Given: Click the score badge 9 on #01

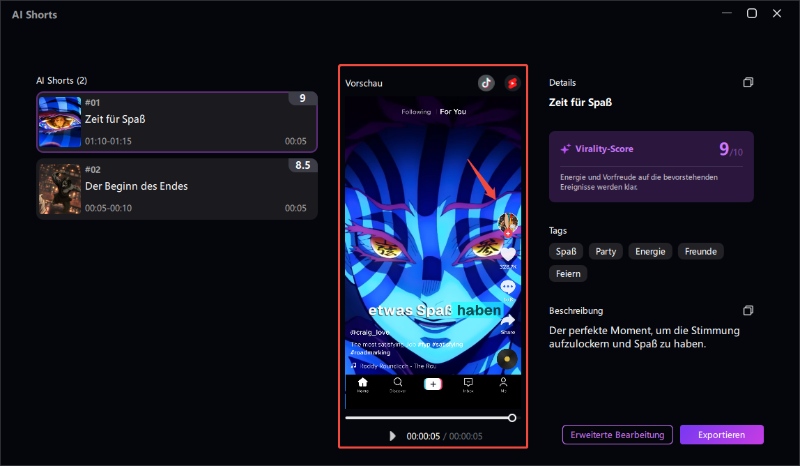Looking at the screenshot, I should pyautogui.click(x=303, y=98).
